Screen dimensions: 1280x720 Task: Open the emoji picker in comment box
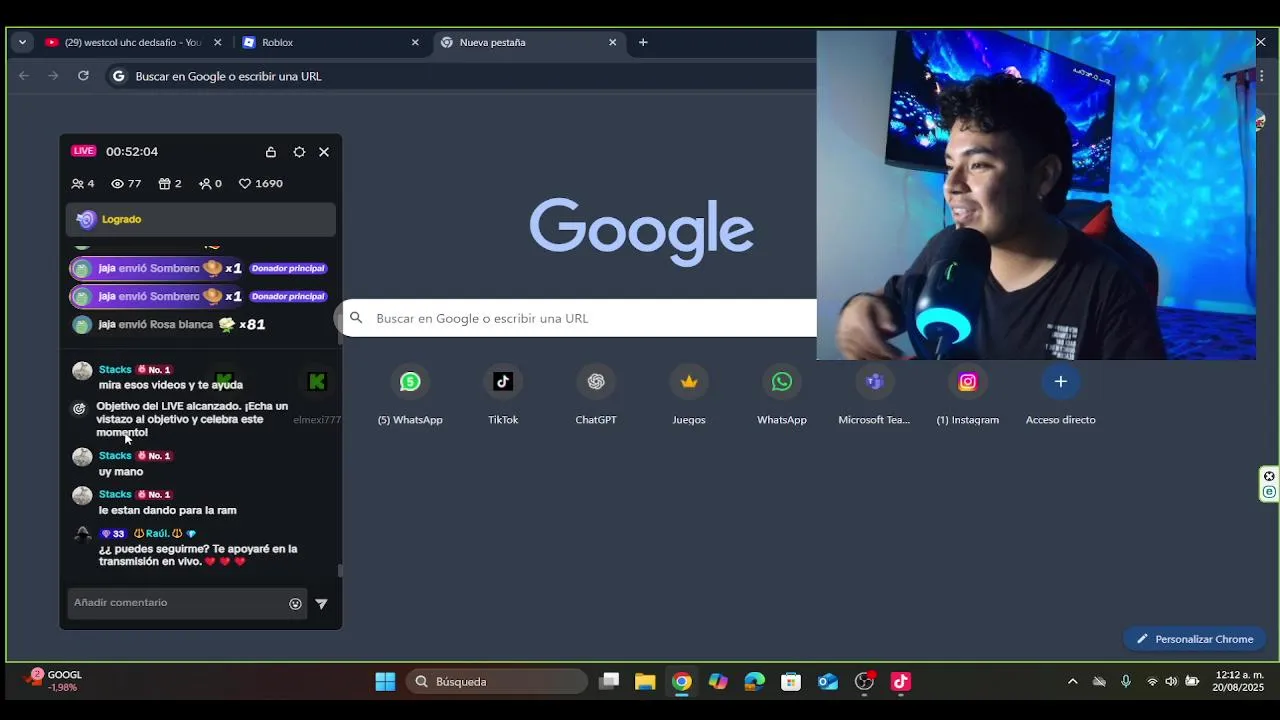295,604
